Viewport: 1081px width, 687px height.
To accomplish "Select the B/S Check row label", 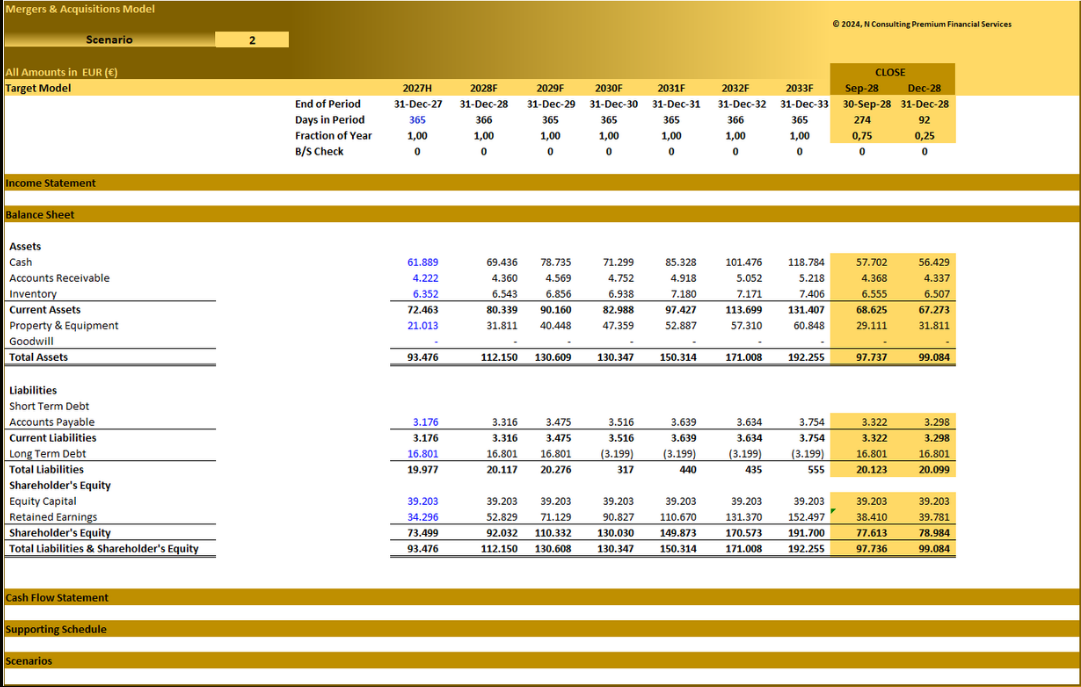I will tap(319, 152).
